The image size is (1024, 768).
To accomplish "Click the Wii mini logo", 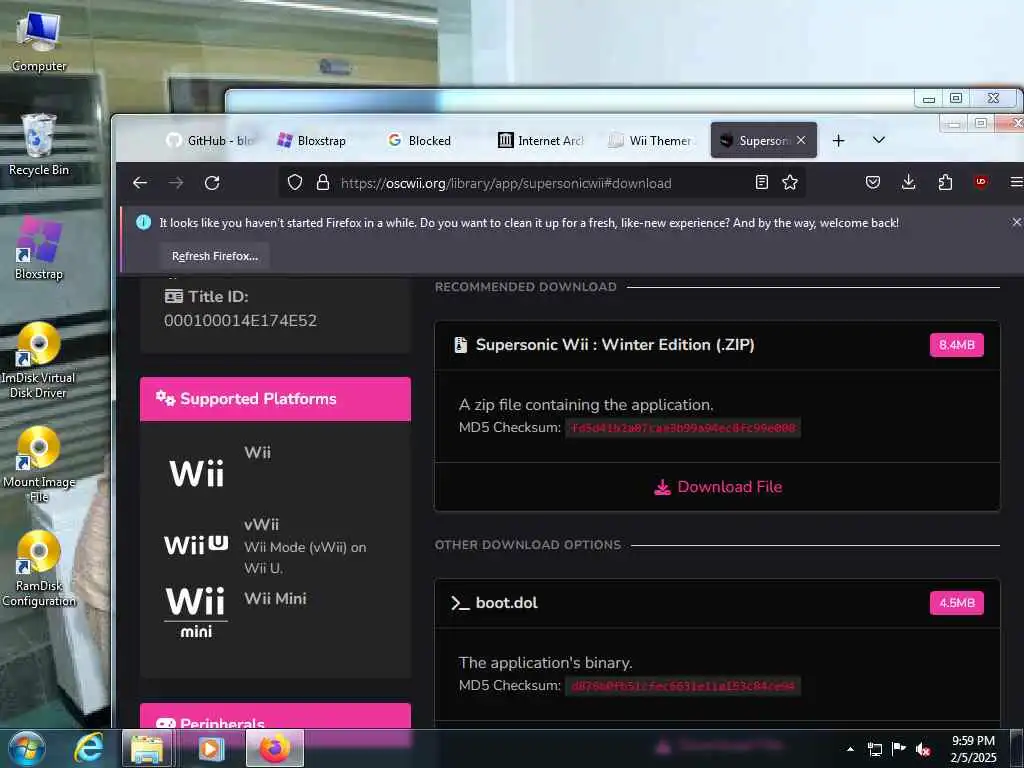I will (x=196, y=612).
